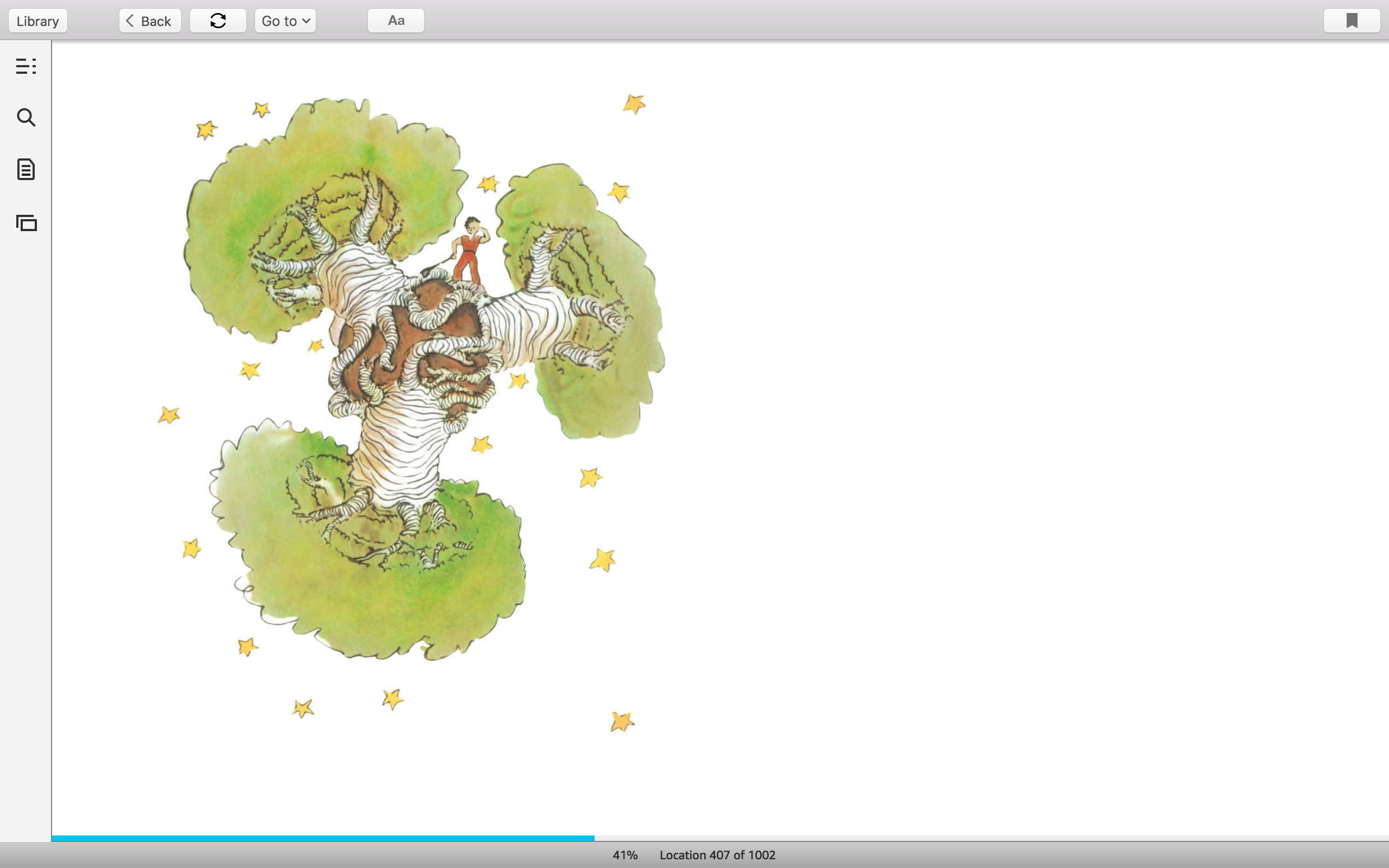Viewport: 1389px width, 868px height.
Task: Click the Location 407 of 1002 text
Action: coord(717,855)
